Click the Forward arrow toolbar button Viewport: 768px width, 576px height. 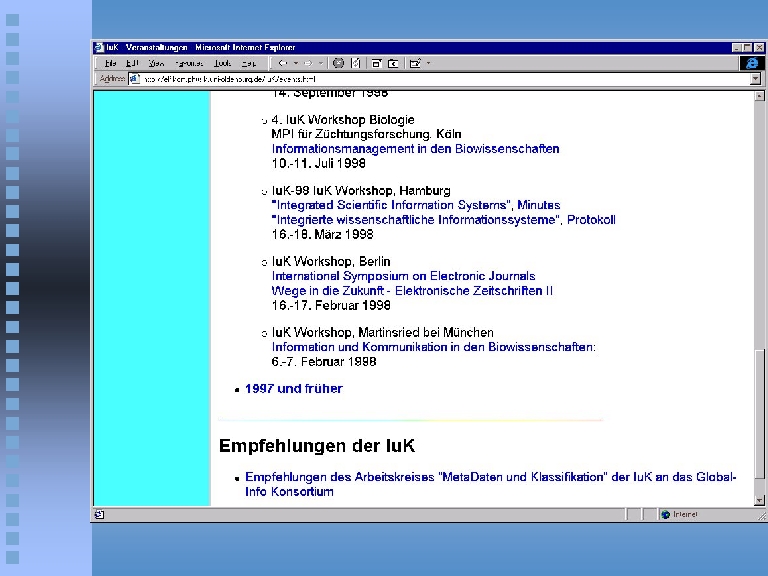(307, 63)
